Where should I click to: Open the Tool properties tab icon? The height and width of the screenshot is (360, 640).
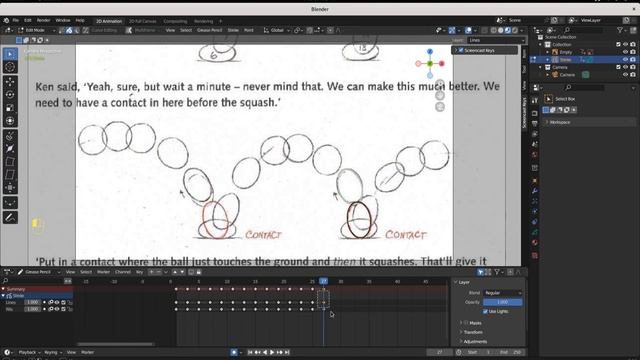pos(535,100)
